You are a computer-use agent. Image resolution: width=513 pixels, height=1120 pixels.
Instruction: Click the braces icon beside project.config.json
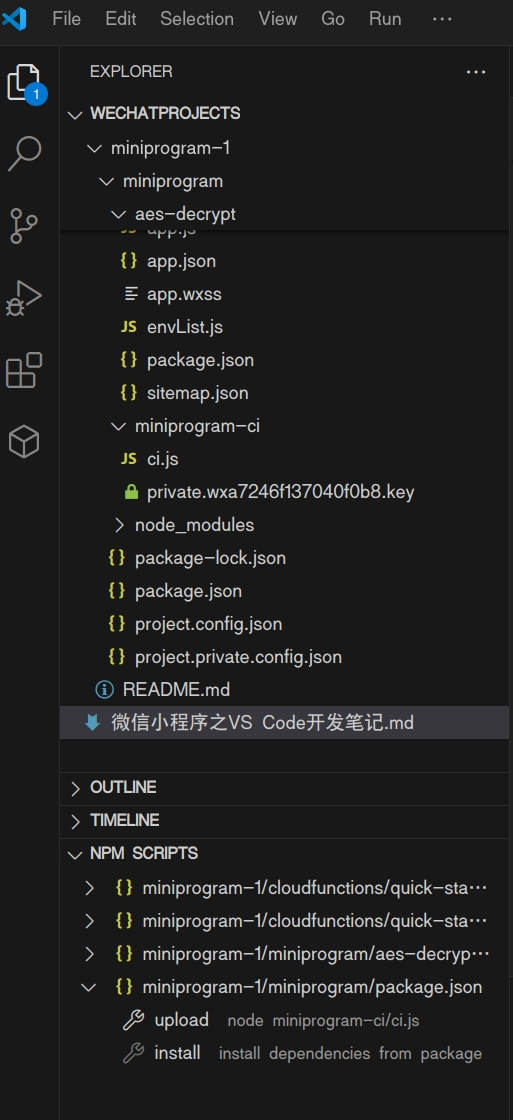tap(116, 624)
